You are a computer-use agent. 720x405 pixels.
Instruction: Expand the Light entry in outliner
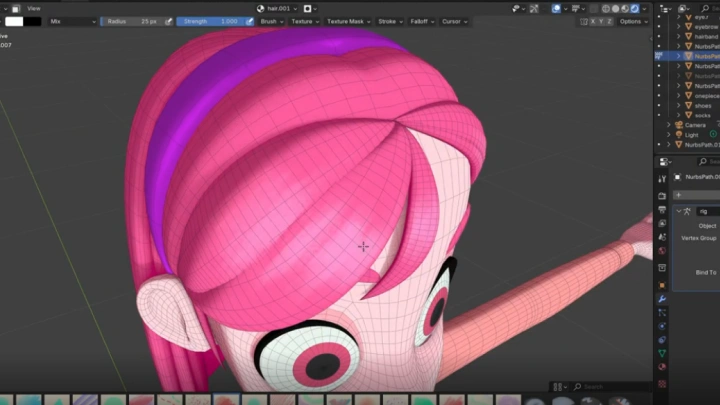pyautogui.click(x=669, y=135)
